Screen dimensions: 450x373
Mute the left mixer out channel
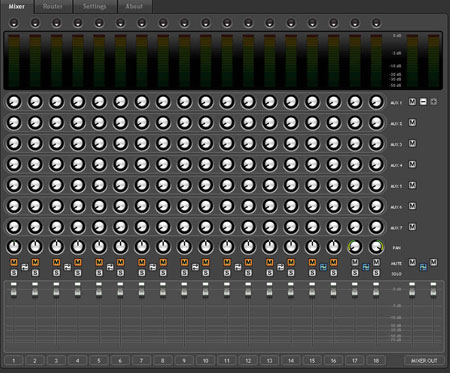click(412, 262)
